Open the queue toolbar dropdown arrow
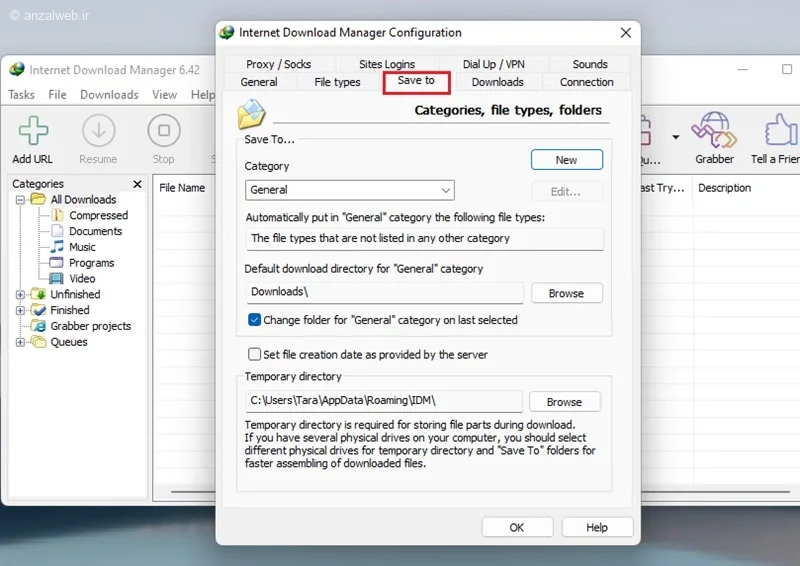Image resolution: width=800 pixels, height=566 pixels. pyautogui.click(x=676, y=137)
